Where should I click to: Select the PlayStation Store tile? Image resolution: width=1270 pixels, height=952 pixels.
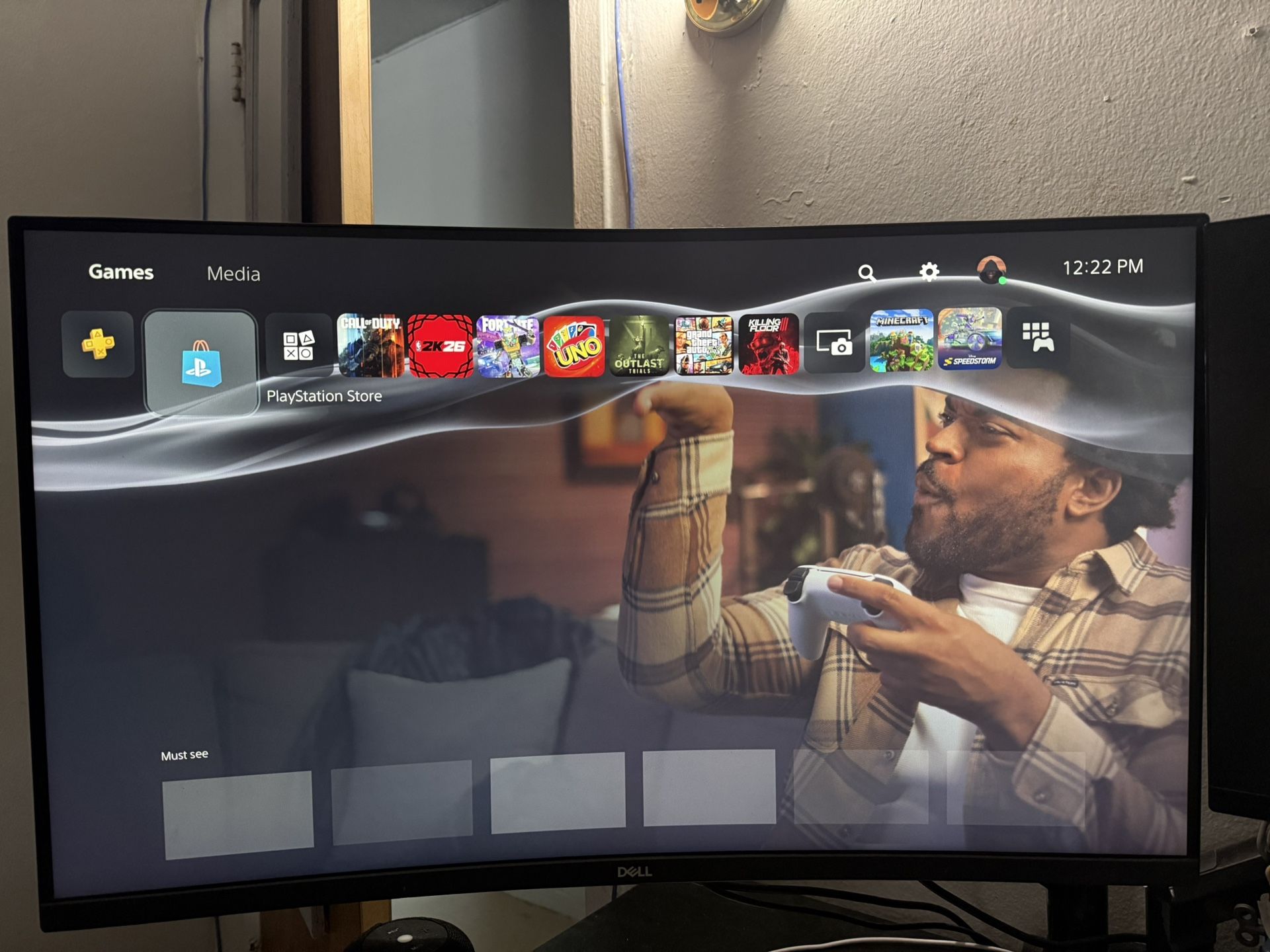[x=200, y=363]
